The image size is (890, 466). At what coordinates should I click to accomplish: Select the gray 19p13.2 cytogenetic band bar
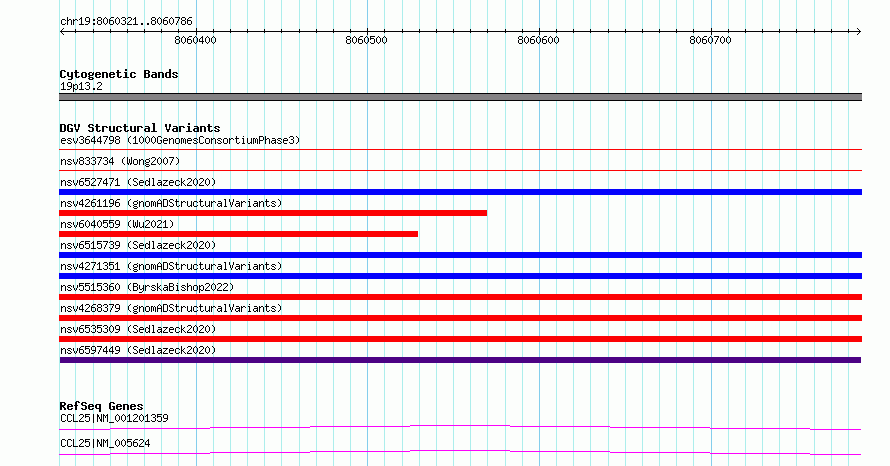460,97
